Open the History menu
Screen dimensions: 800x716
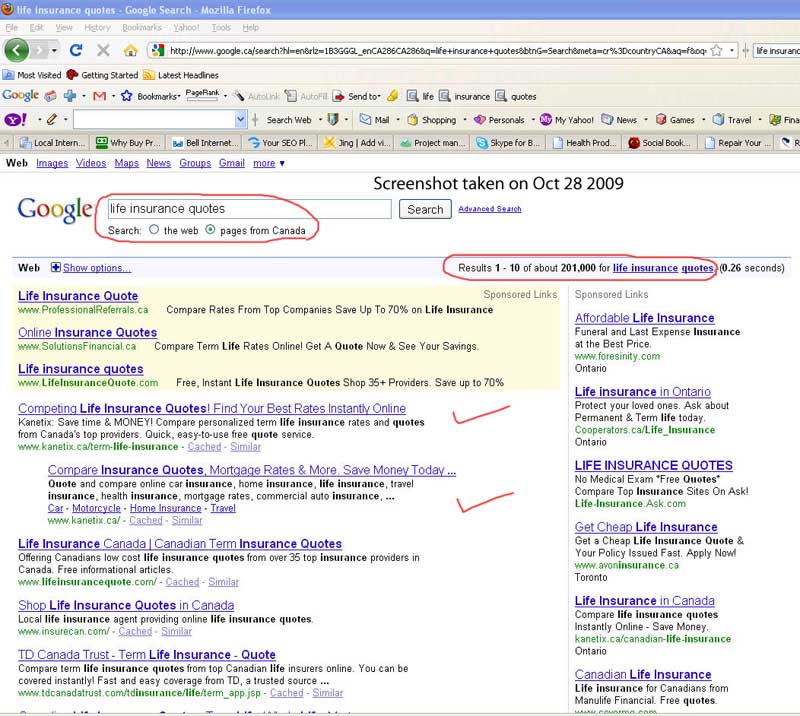pyautogui.click(x=98, y=28)
